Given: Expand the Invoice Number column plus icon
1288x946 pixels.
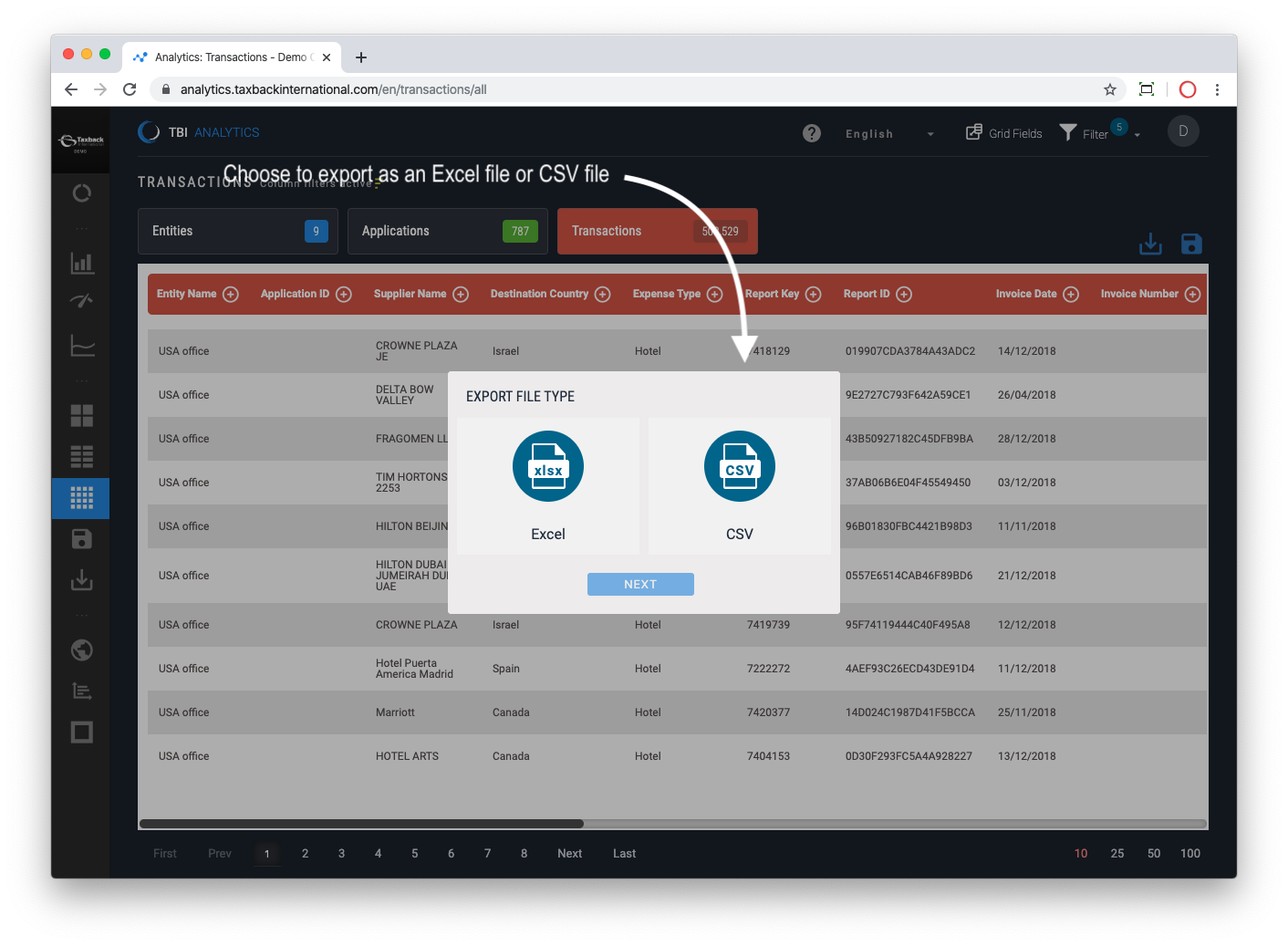Looking at the screenshot, I should tap(1192, 294).
